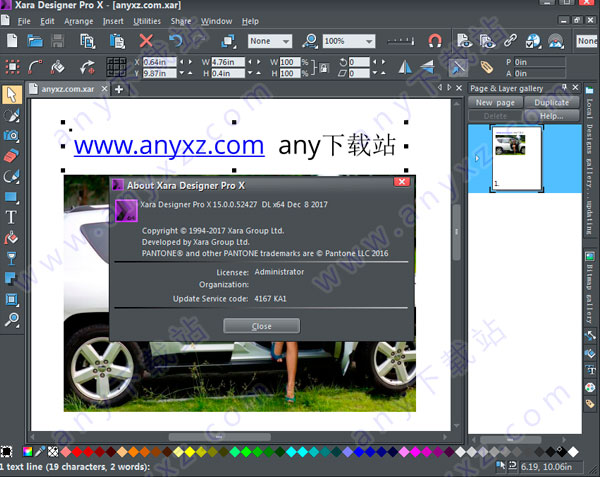Click the New document icon
This screenshot has height=477, width=600.
click(12, 41)
